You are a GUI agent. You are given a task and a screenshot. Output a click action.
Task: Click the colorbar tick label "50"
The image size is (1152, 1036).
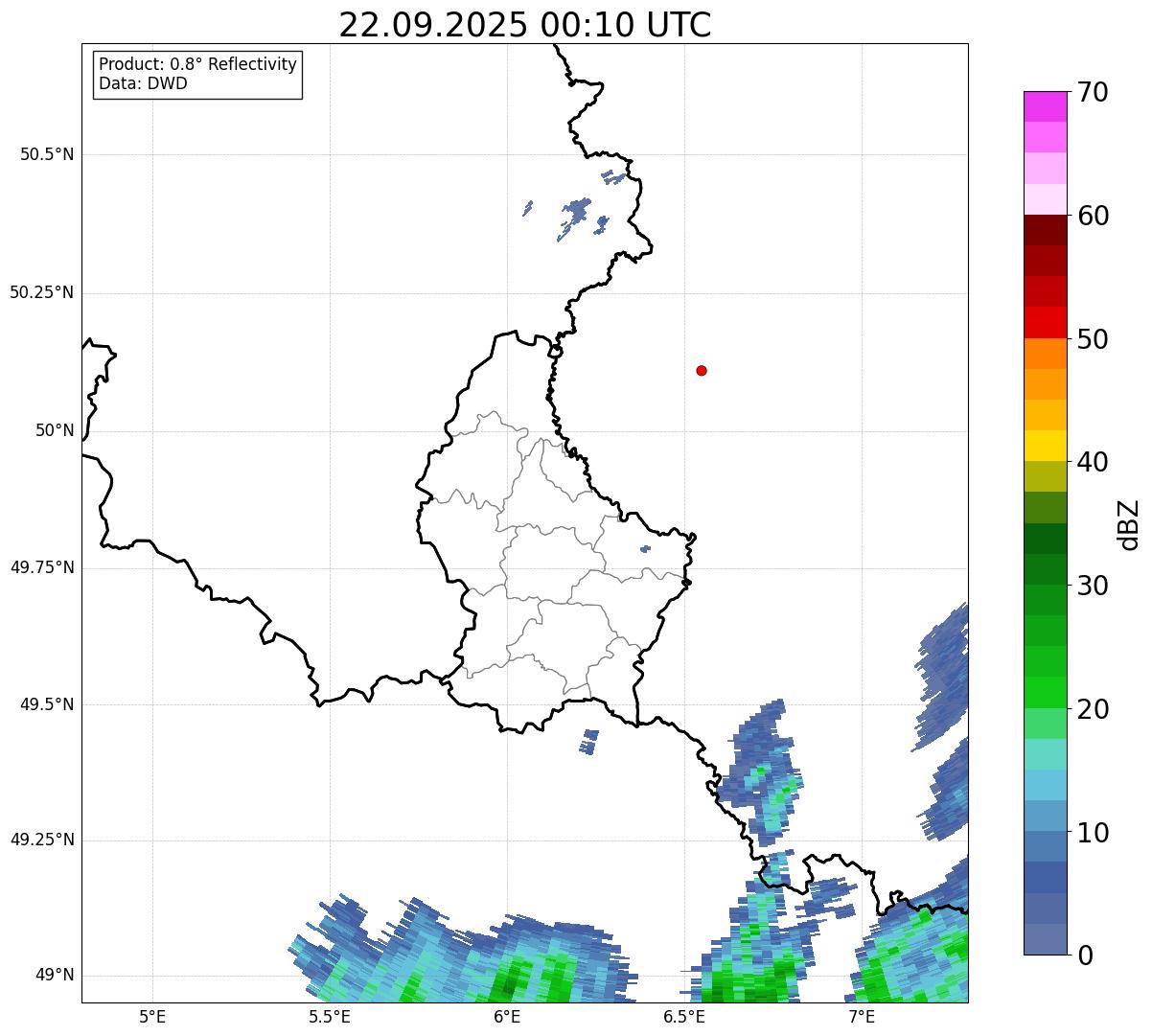pos(1094,339)
